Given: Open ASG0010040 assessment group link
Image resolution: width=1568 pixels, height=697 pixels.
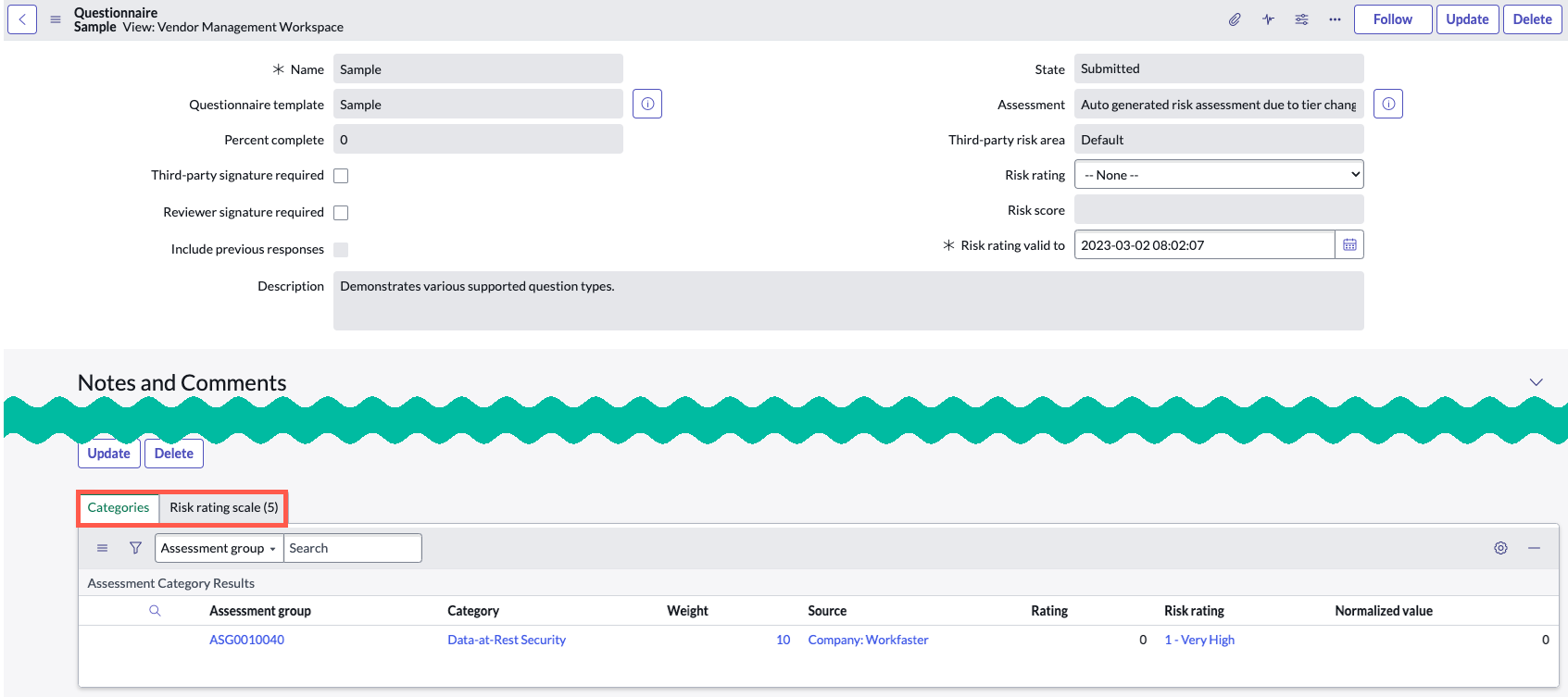Looking at the screenshot, I should tap(246, 640).
